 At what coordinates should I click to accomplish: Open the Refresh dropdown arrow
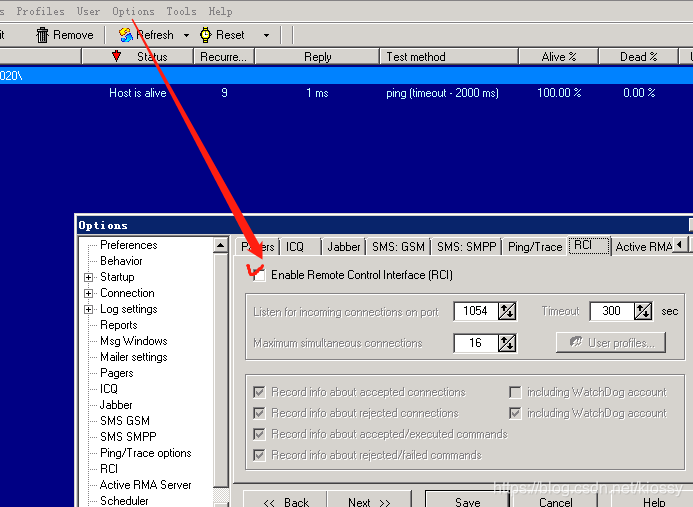(186, 35)
